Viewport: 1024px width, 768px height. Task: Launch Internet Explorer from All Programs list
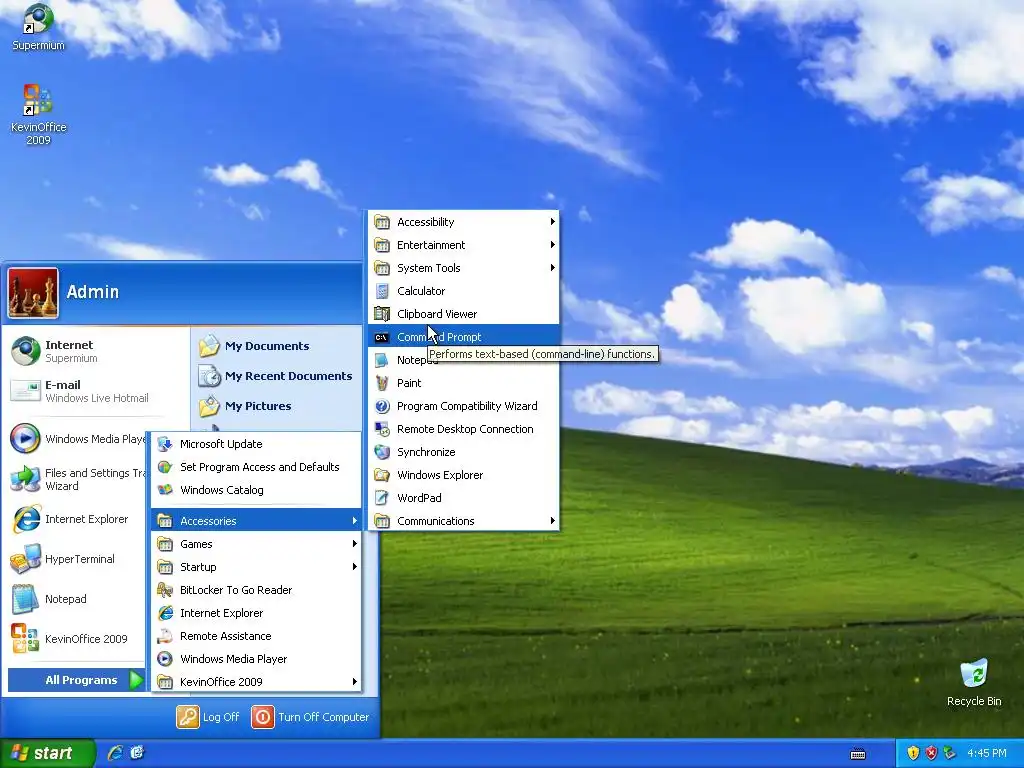point(256,613)
